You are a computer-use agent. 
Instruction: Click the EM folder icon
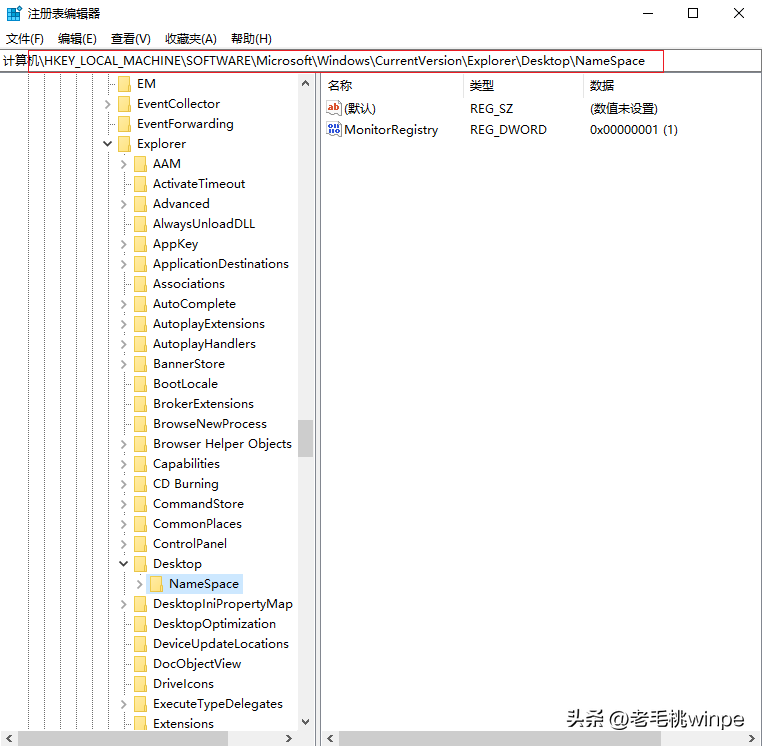click(x=124, y=84)
